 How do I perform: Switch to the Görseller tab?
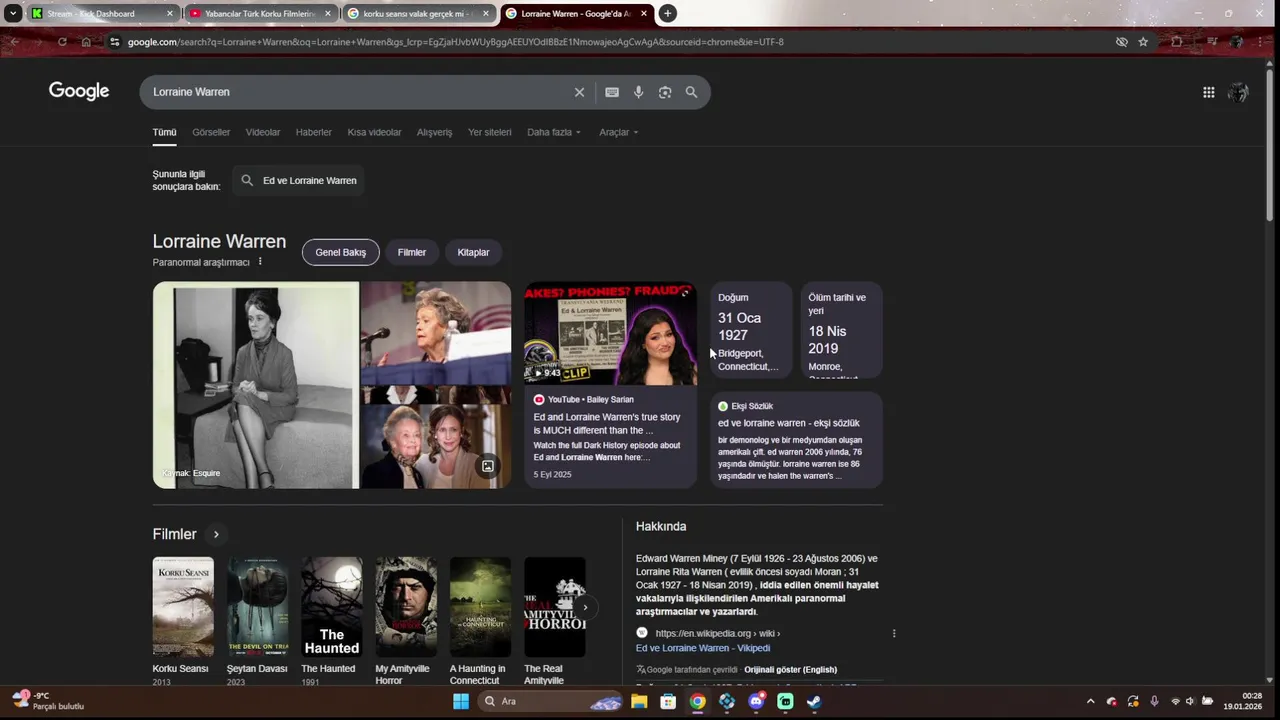(211, 132)
